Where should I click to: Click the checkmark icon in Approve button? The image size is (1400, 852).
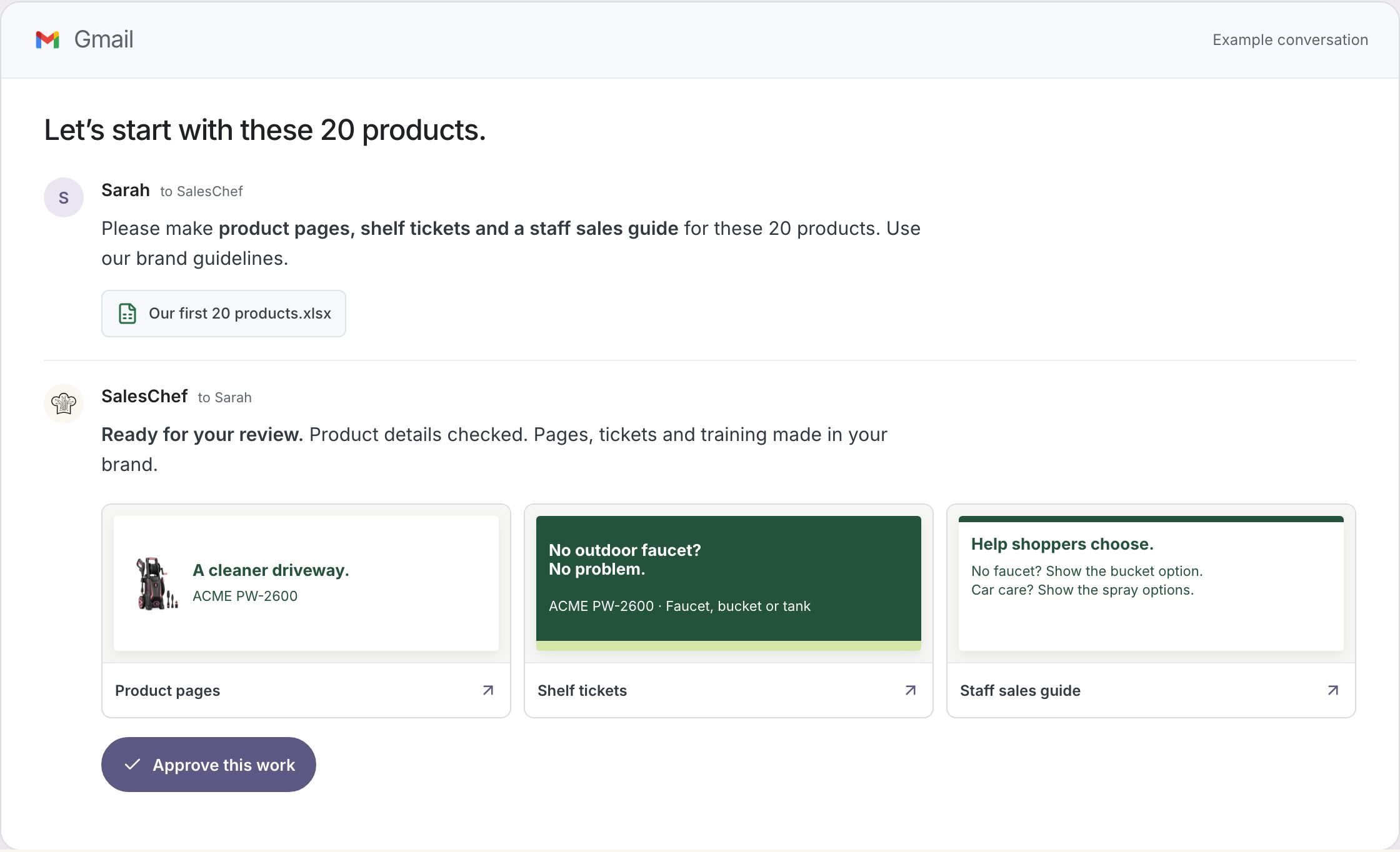132,765
